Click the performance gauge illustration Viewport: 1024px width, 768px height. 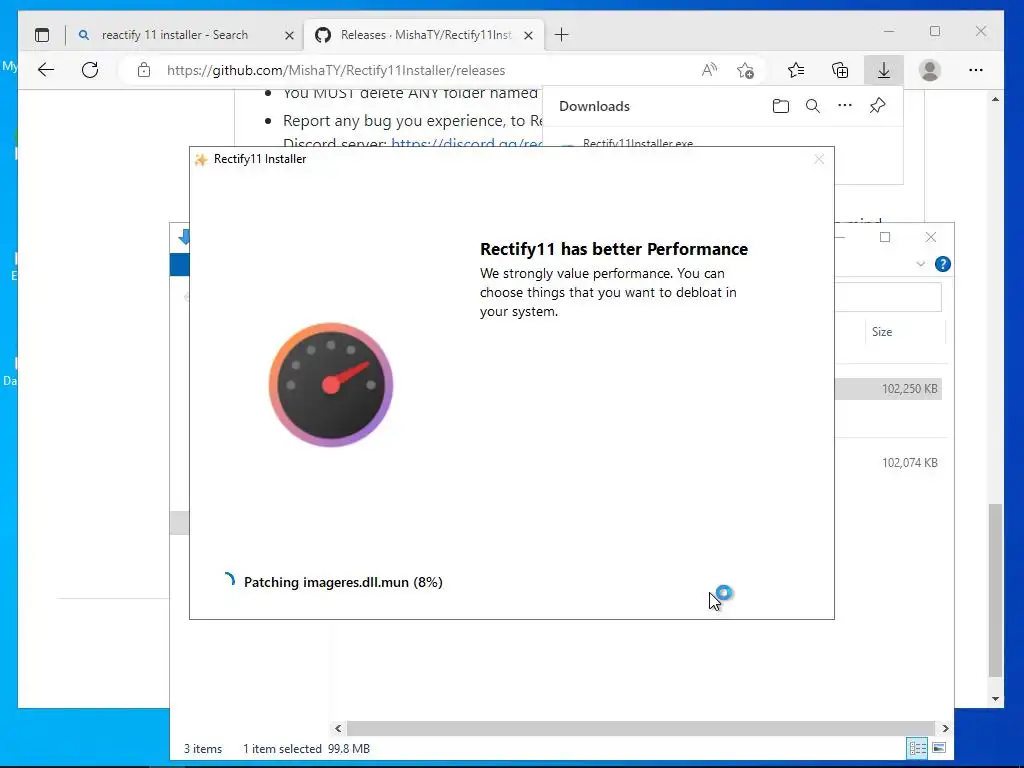click(x=331, y=385)
